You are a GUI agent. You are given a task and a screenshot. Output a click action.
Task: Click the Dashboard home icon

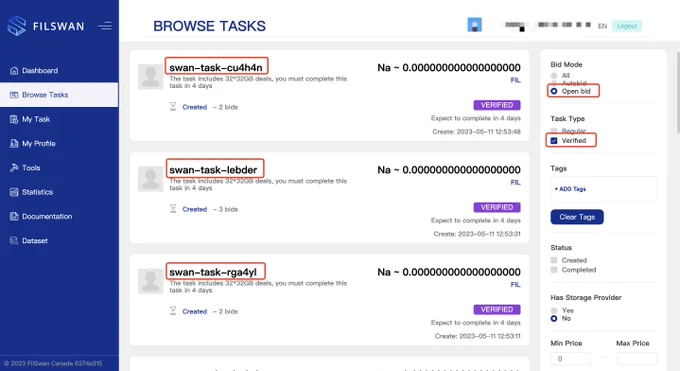pos(14,70)
